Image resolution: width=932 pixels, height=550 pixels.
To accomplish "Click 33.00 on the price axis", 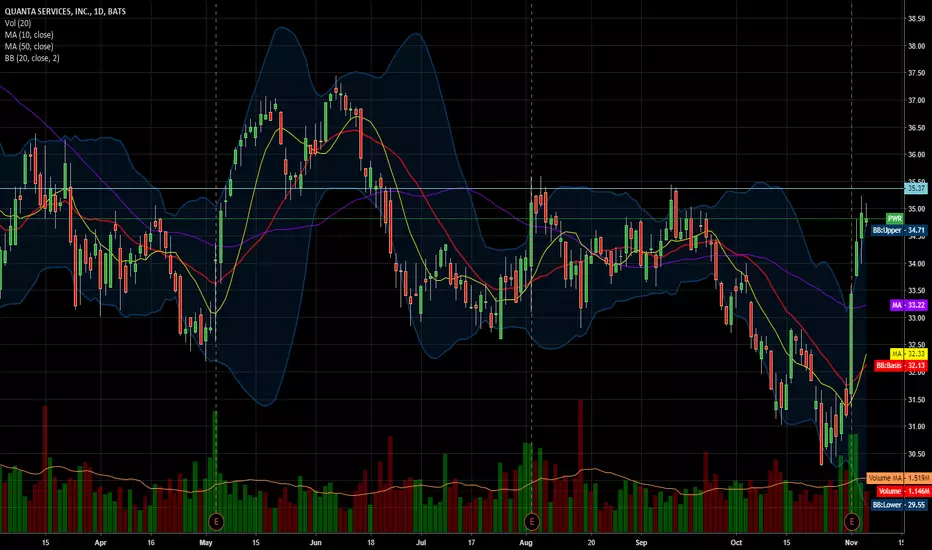I will pyautogui.click(x=916, y=318).
